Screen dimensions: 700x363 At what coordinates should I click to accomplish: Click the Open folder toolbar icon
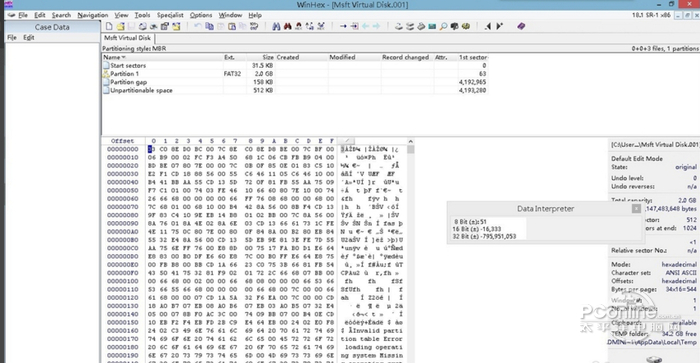coord(176,26)
